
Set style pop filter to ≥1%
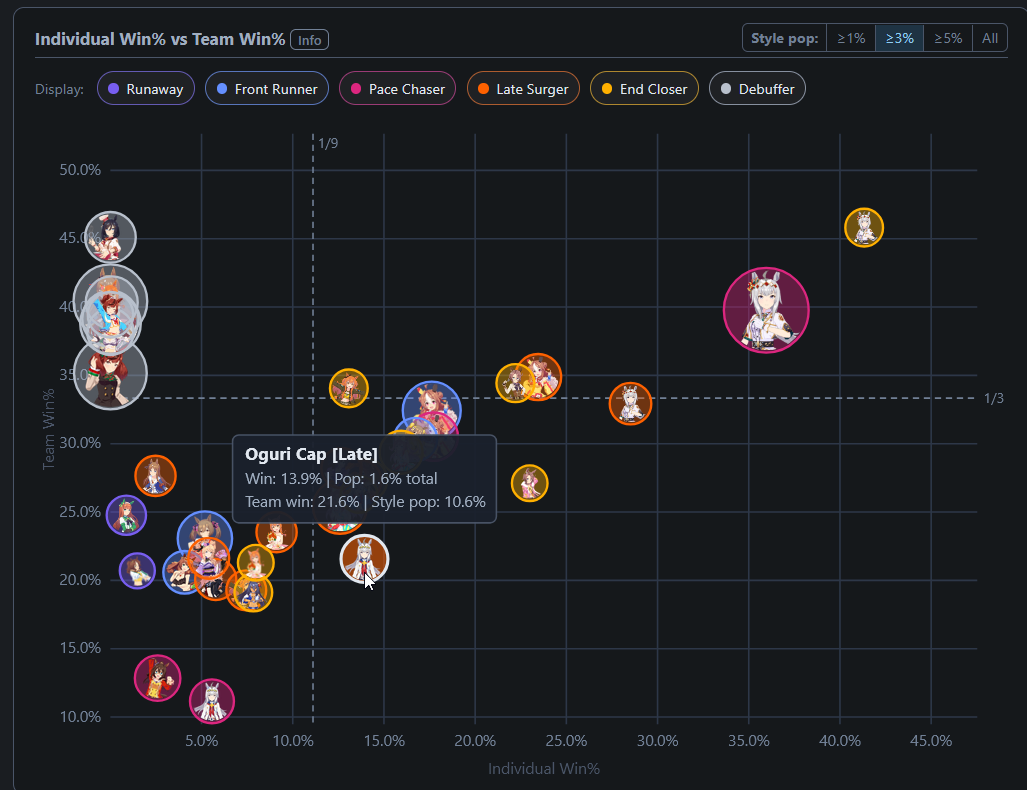coord(851,38)
